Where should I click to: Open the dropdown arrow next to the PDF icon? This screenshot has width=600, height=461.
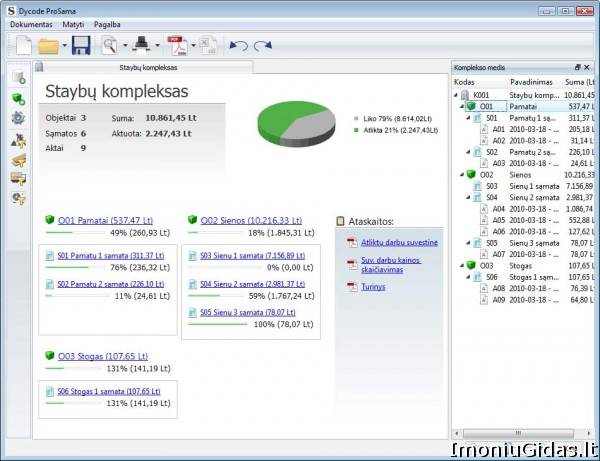coord(192,46)
